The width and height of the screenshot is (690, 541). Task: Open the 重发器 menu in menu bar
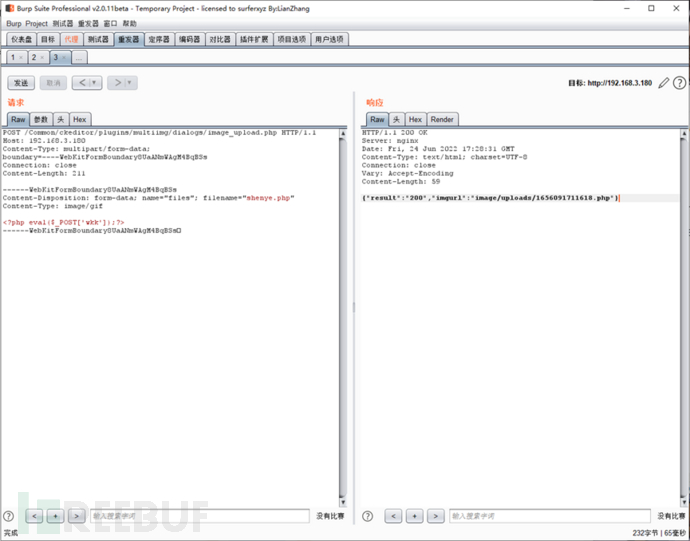(x=88, y=23)
